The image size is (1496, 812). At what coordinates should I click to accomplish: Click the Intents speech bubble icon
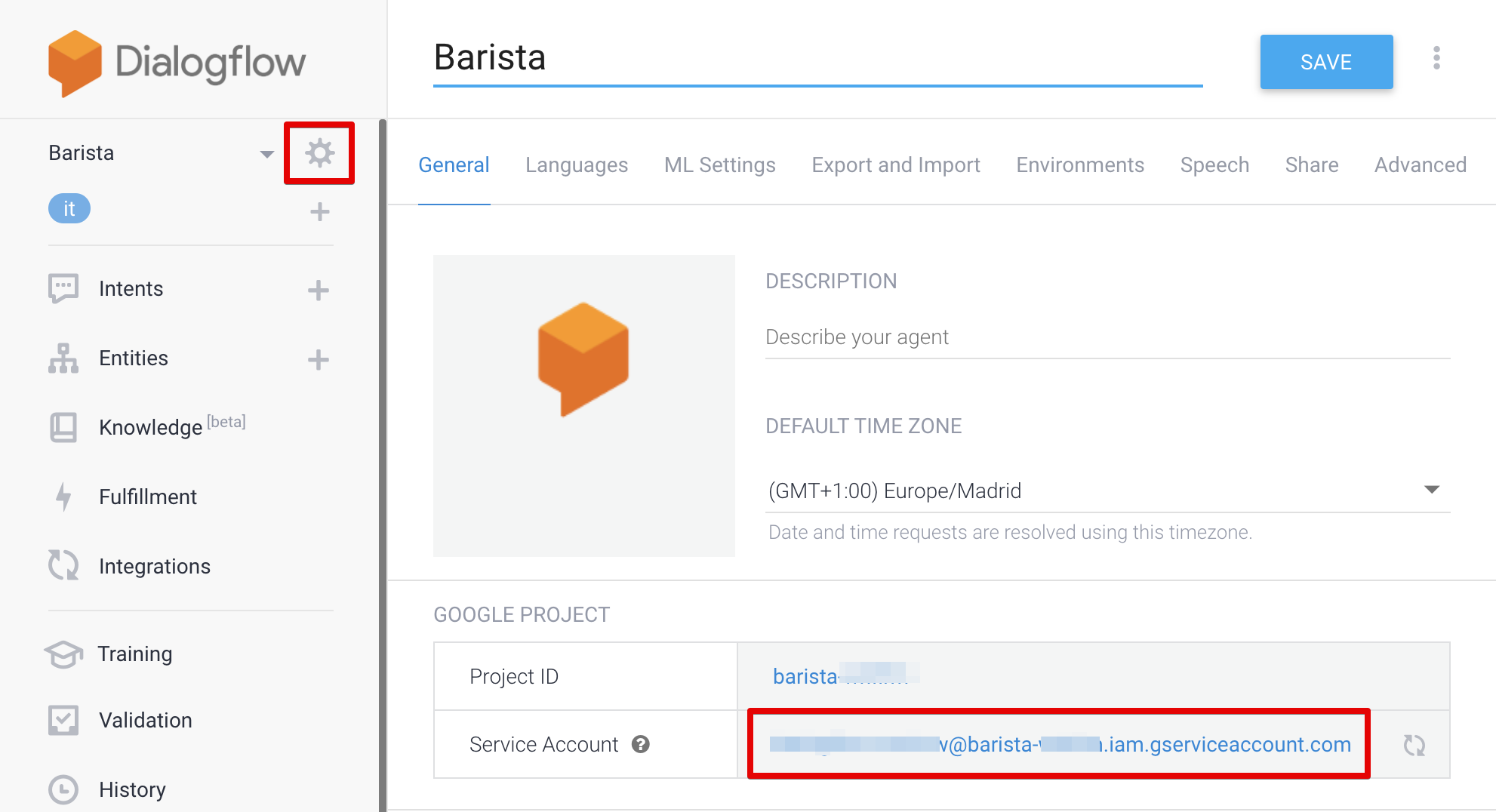63,288
